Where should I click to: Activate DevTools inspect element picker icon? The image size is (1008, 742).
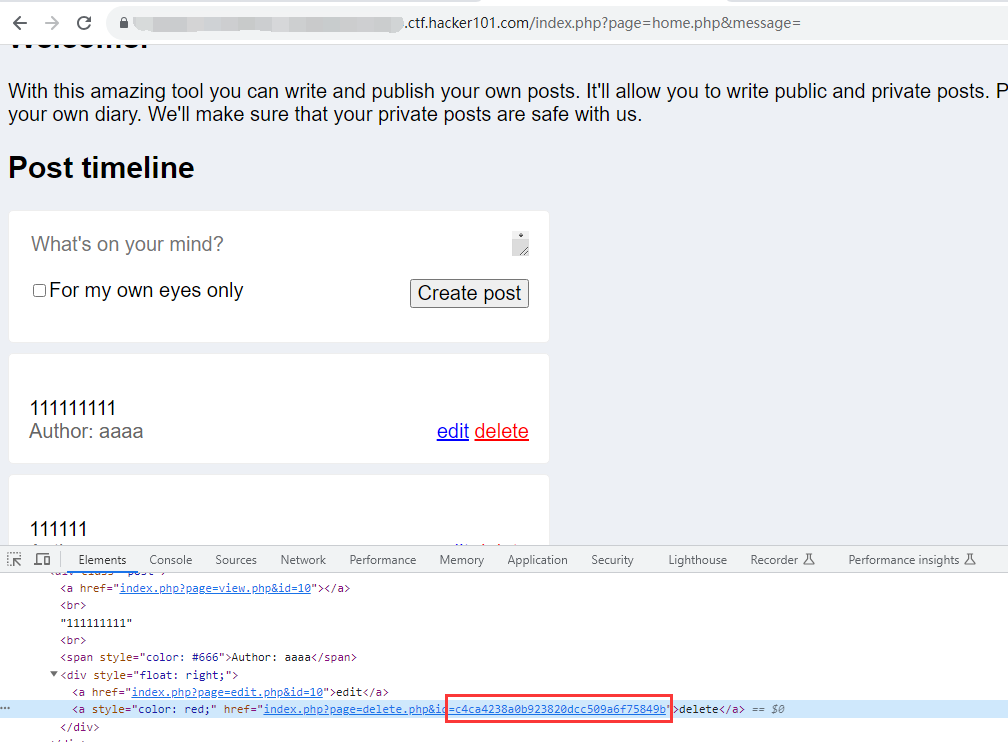[x=14, y=559]
